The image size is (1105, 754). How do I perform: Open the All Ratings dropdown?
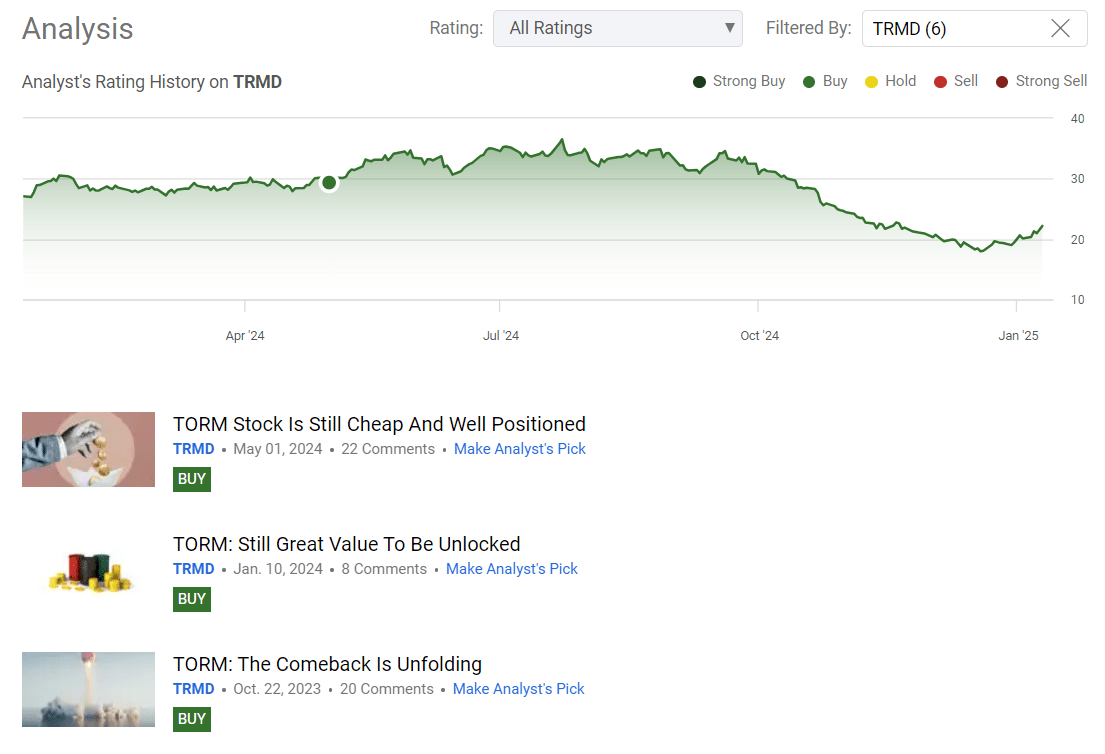617,29
